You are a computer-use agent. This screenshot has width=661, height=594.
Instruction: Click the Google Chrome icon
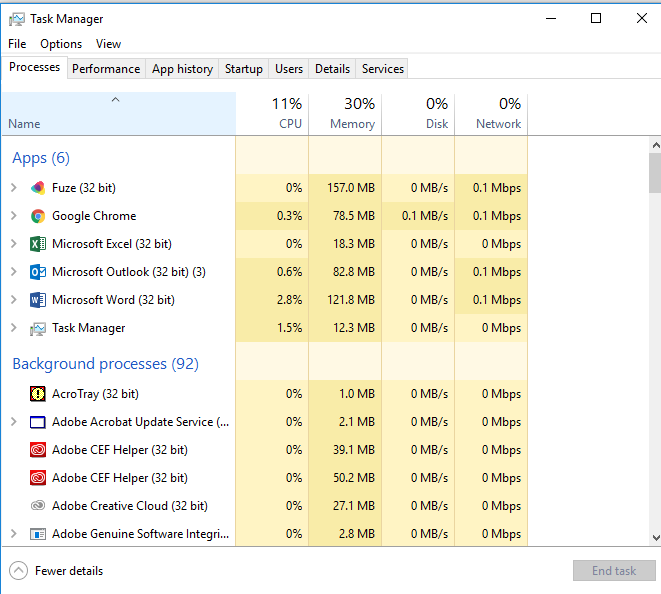click(x=38, y=216)
